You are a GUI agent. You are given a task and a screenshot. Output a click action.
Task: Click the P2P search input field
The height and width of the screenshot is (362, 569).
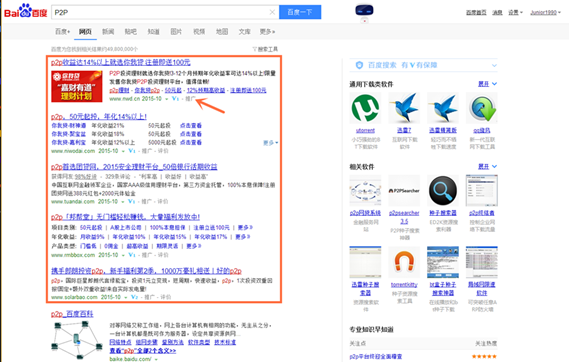click(165, 12)
